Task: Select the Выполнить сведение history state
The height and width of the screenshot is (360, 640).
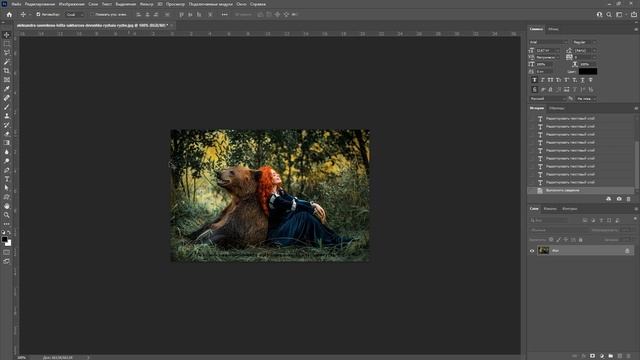Action: point(581,191)
